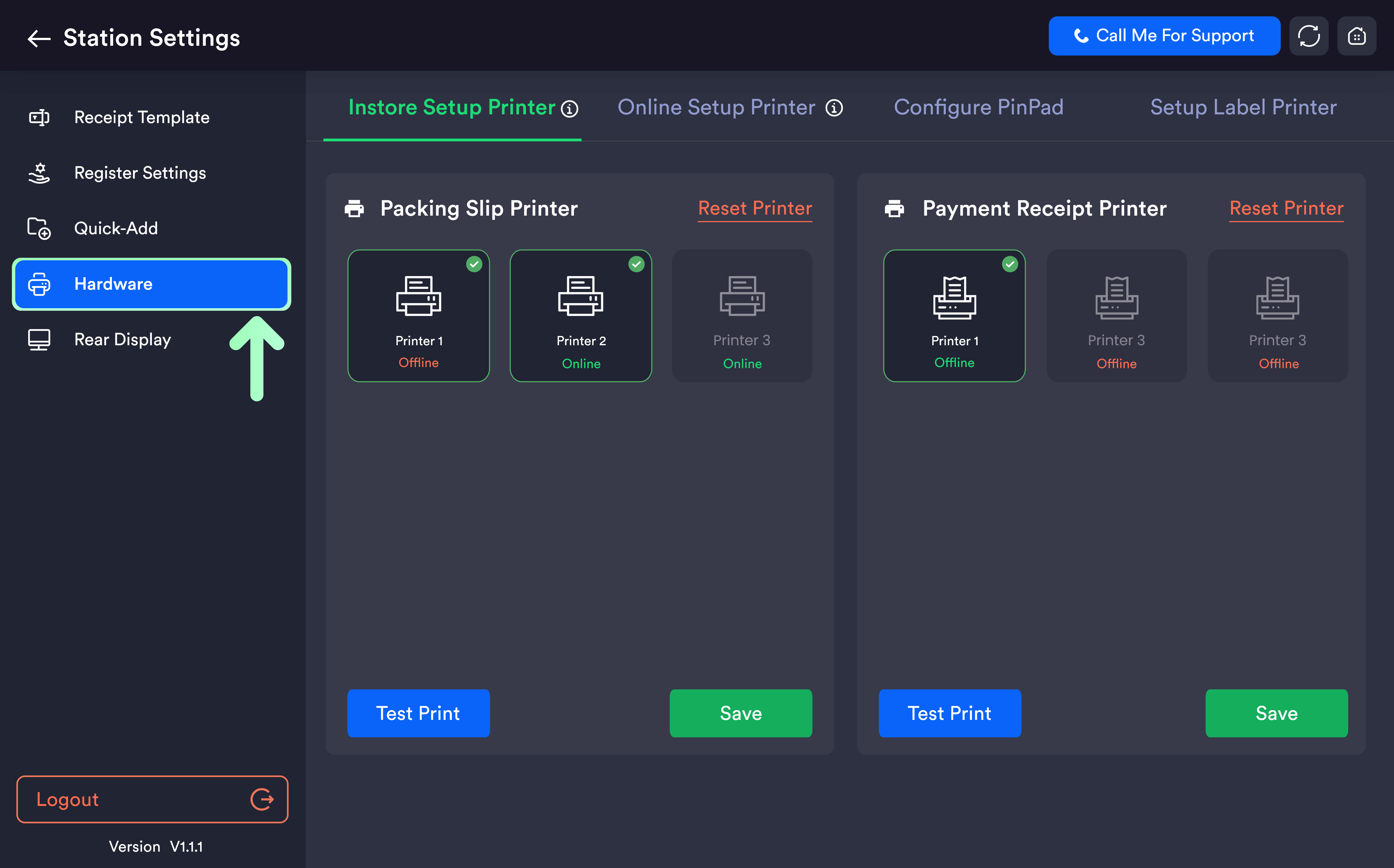1394x868 pixels.
Task: Switch to Setup Label Printer tab
Action: pos(1243,107)
